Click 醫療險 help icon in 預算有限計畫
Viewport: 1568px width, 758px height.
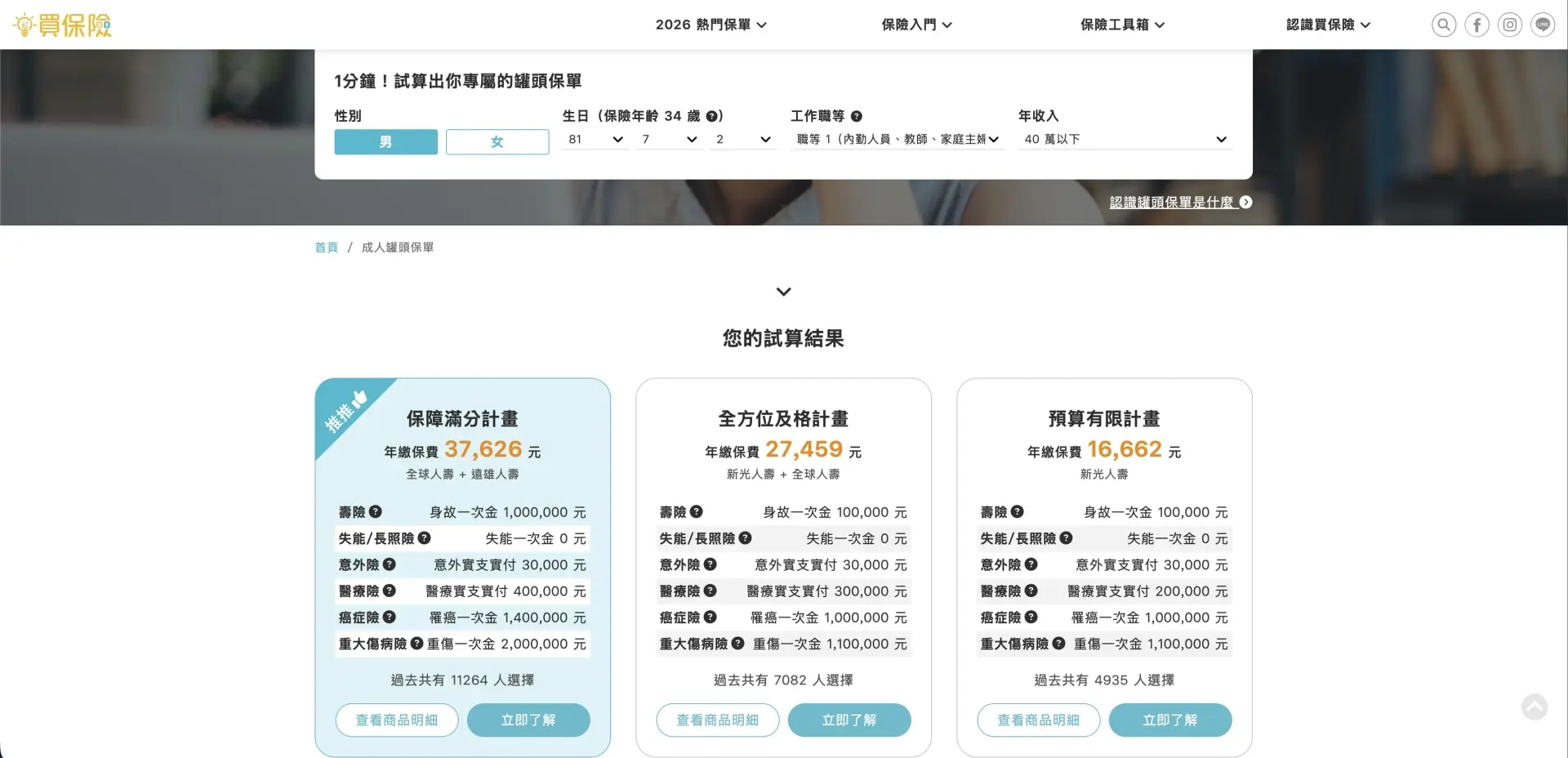[1031, 590]
